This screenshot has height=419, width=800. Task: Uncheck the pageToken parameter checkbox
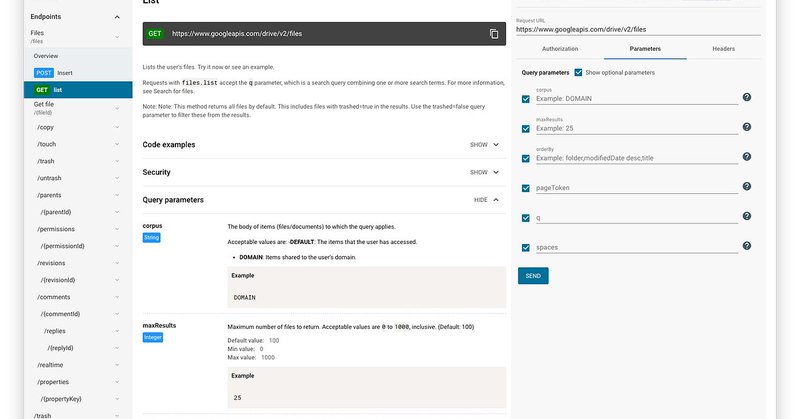coord(526,188)
